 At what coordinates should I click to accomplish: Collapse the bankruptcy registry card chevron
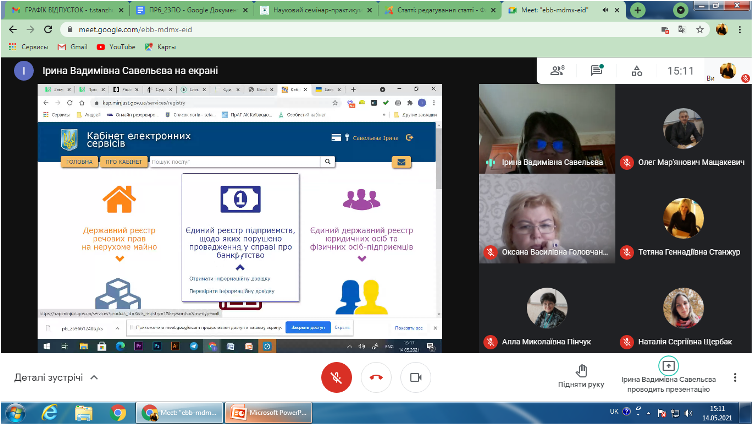(240, 267)
